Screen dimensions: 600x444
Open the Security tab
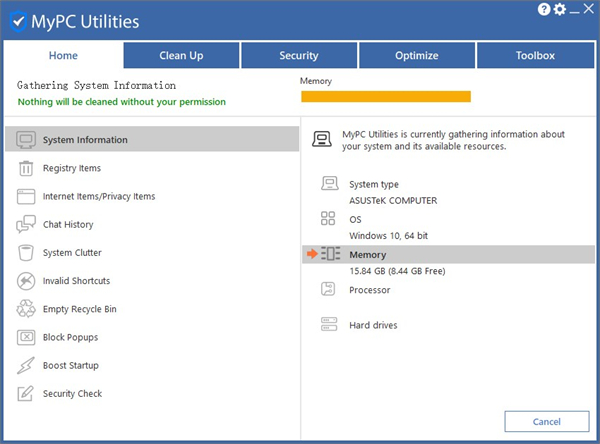click(299, 56)
